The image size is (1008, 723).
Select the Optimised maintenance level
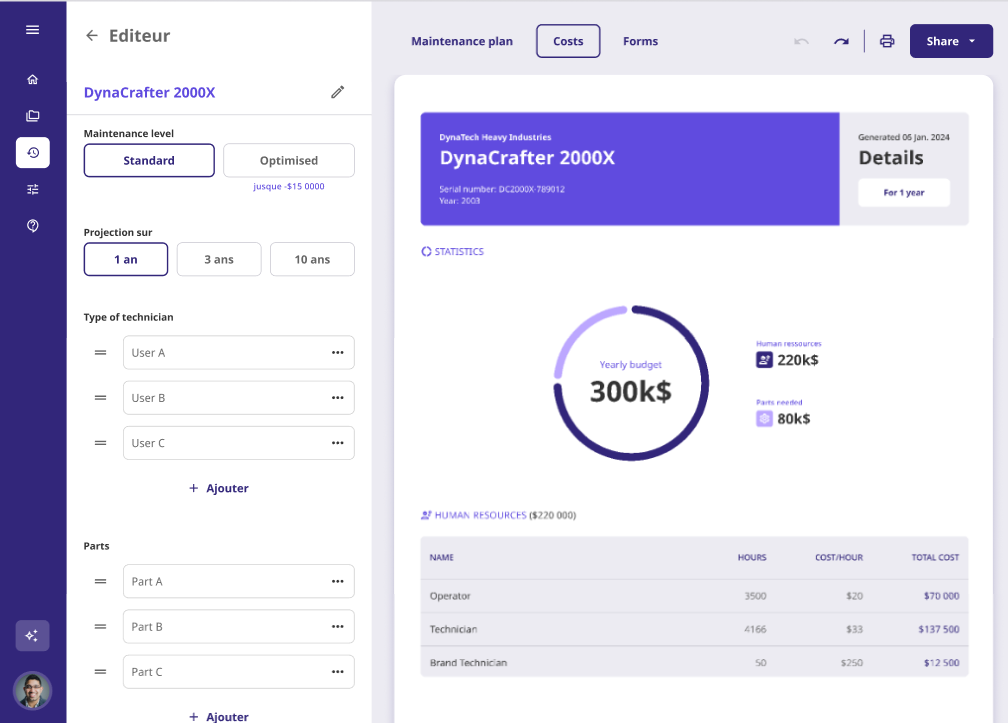(288, 160)
